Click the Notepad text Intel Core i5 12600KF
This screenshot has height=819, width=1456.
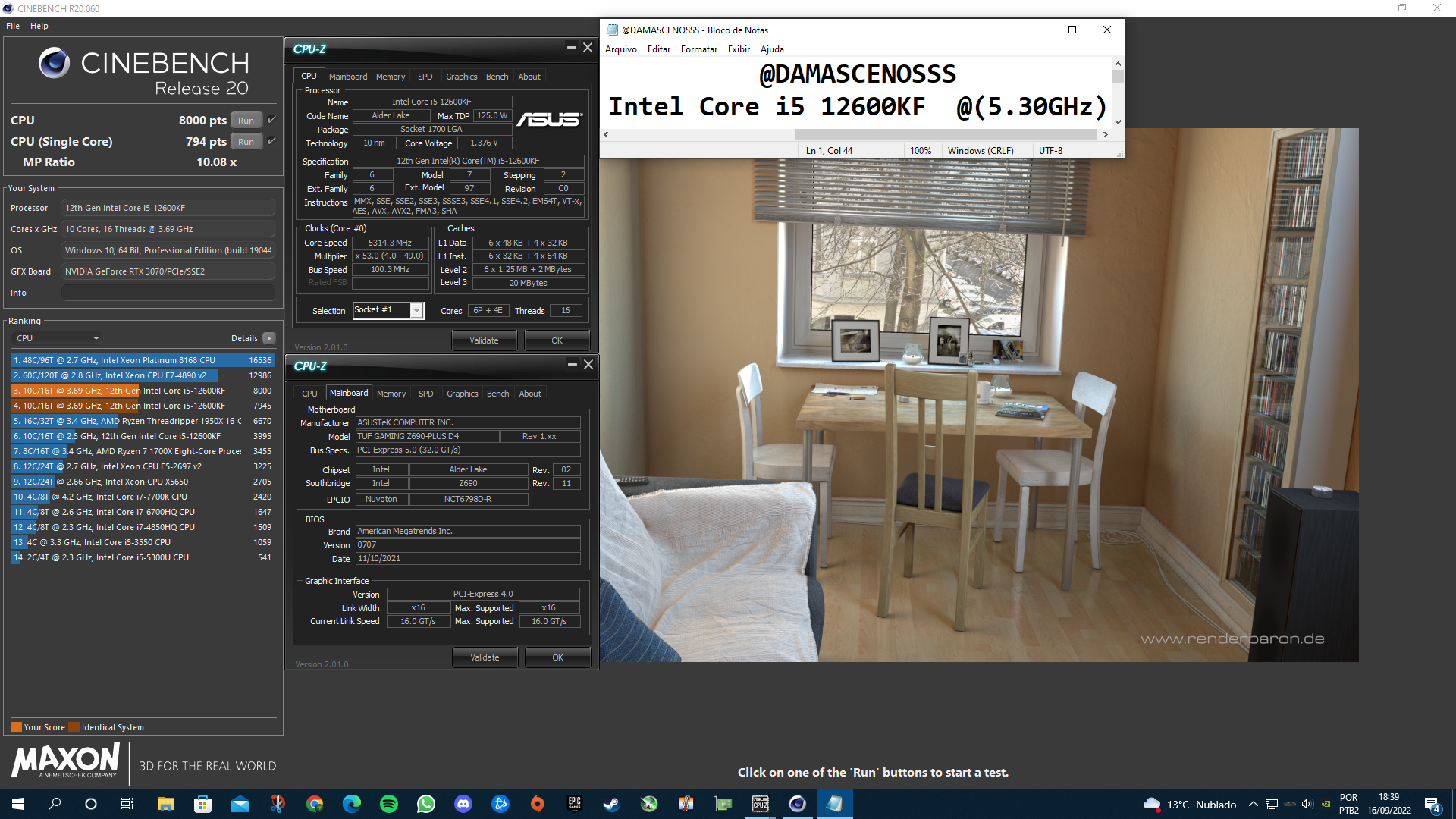click(767, 107)
